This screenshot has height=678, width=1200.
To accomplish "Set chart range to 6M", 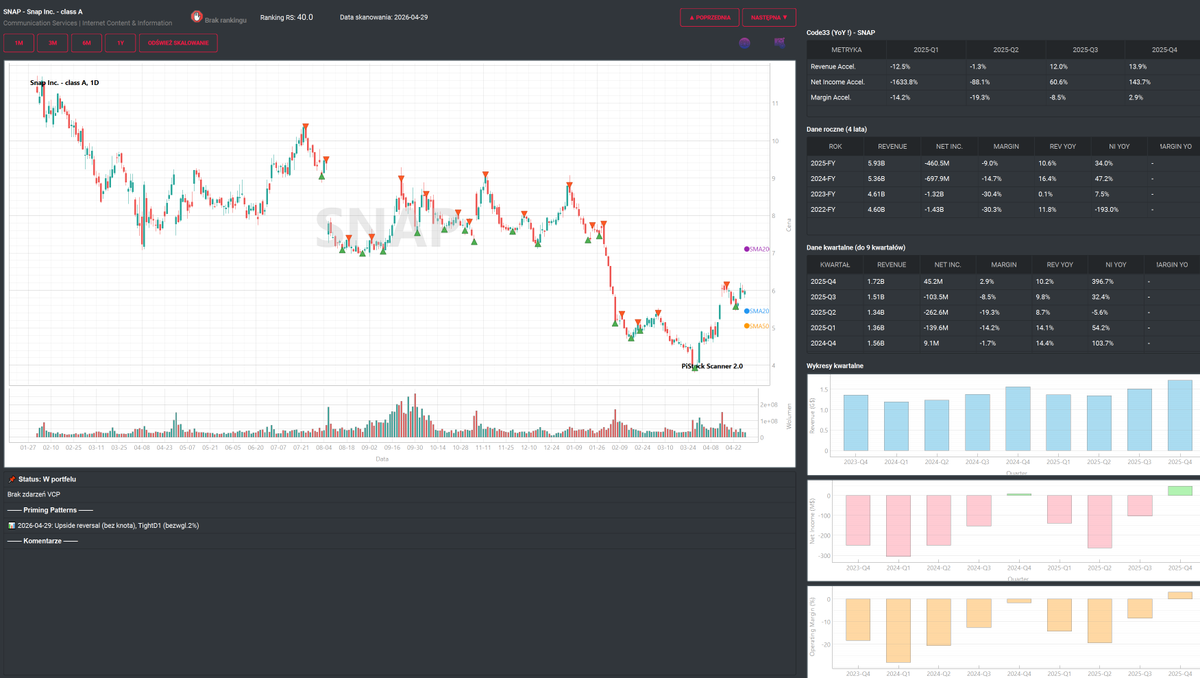I will coord(86,43).
